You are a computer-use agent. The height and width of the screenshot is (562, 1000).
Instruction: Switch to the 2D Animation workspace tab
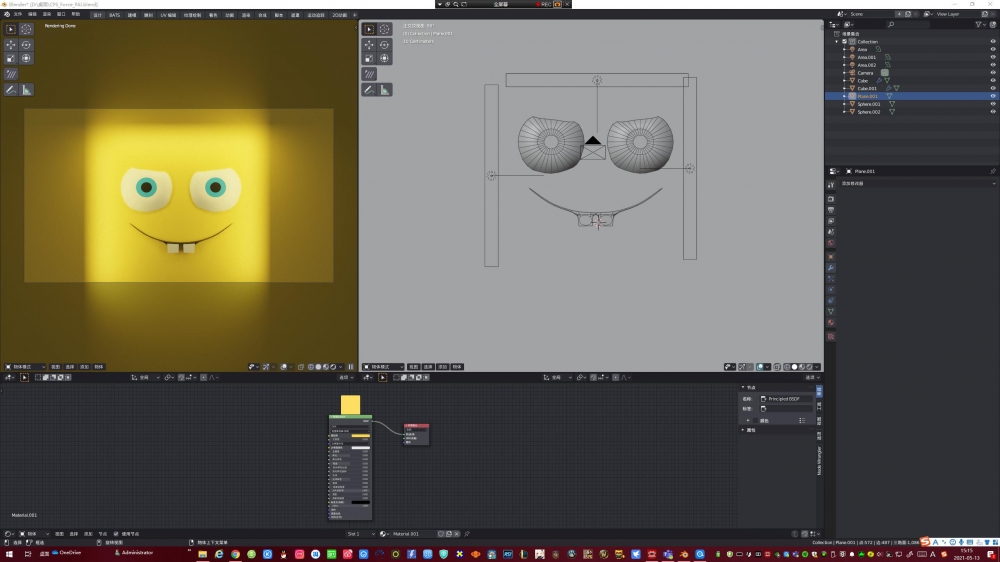click(339, 15)
